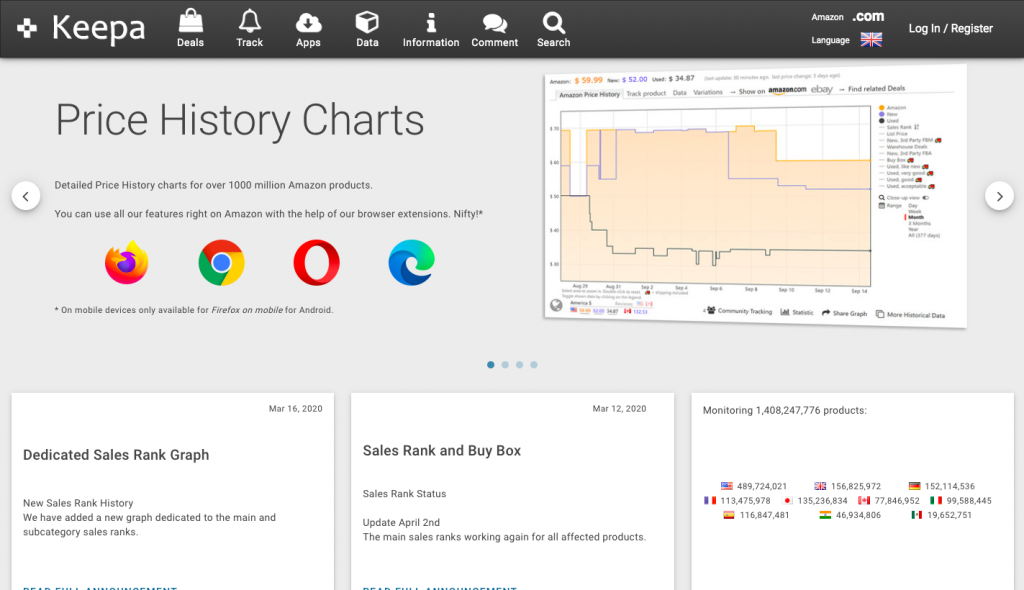Image resolution: width=1024 pixels, height=590 pixels.
Task: Select the third carousel dot
Action: pyautogui.click(x=519, y=365)
